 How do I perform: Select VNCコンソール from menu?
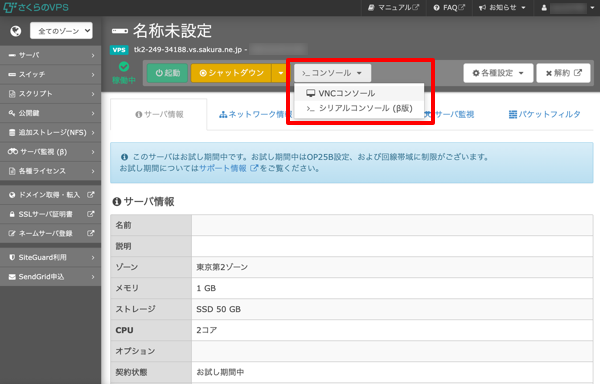tap(359, 93)
